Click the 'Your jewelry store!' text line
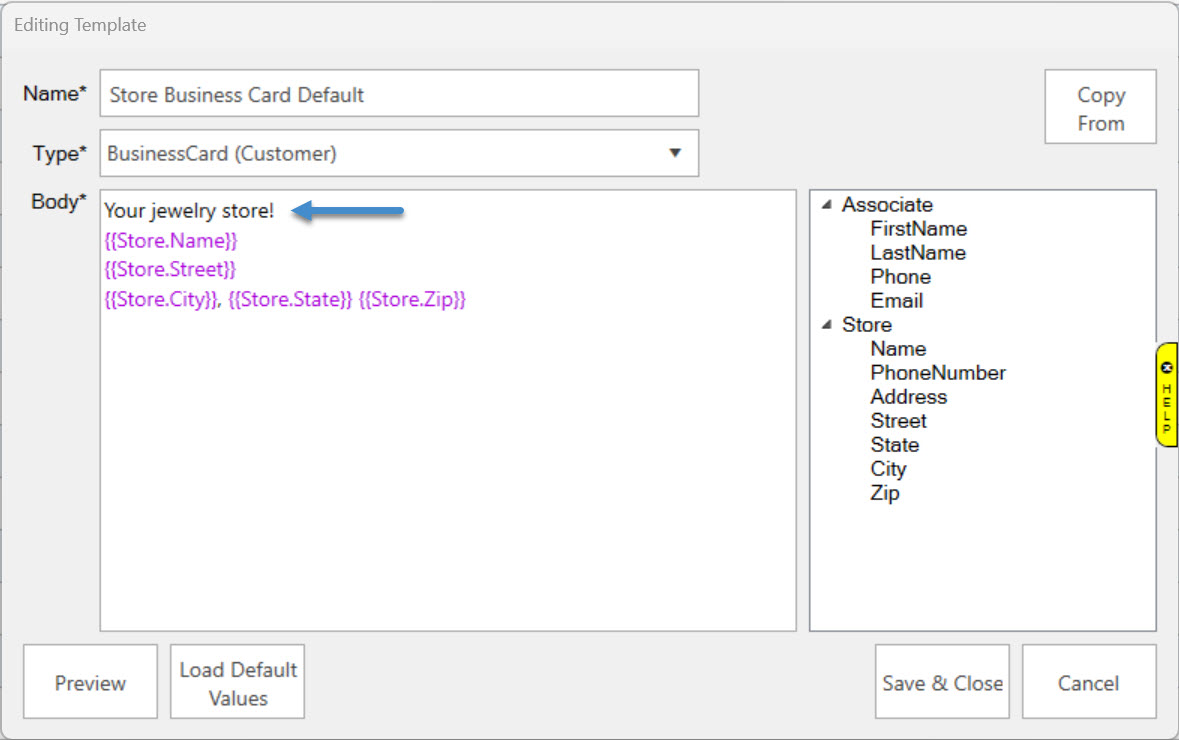Viewport: 1179px width, 740px height. [189, 211]
